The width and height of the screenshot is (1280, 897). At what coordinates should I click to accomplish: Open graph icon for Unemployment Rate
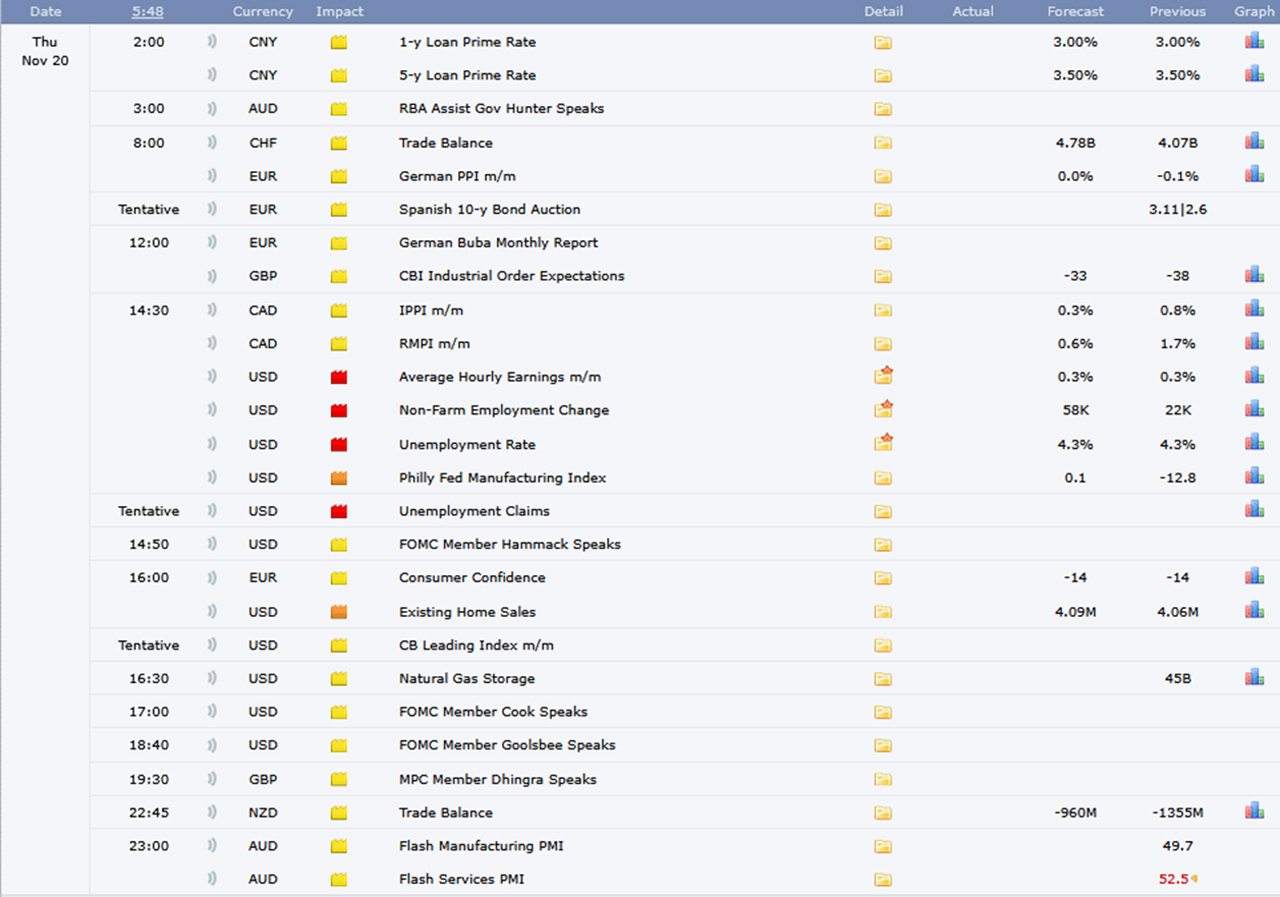coord(1254,443)
